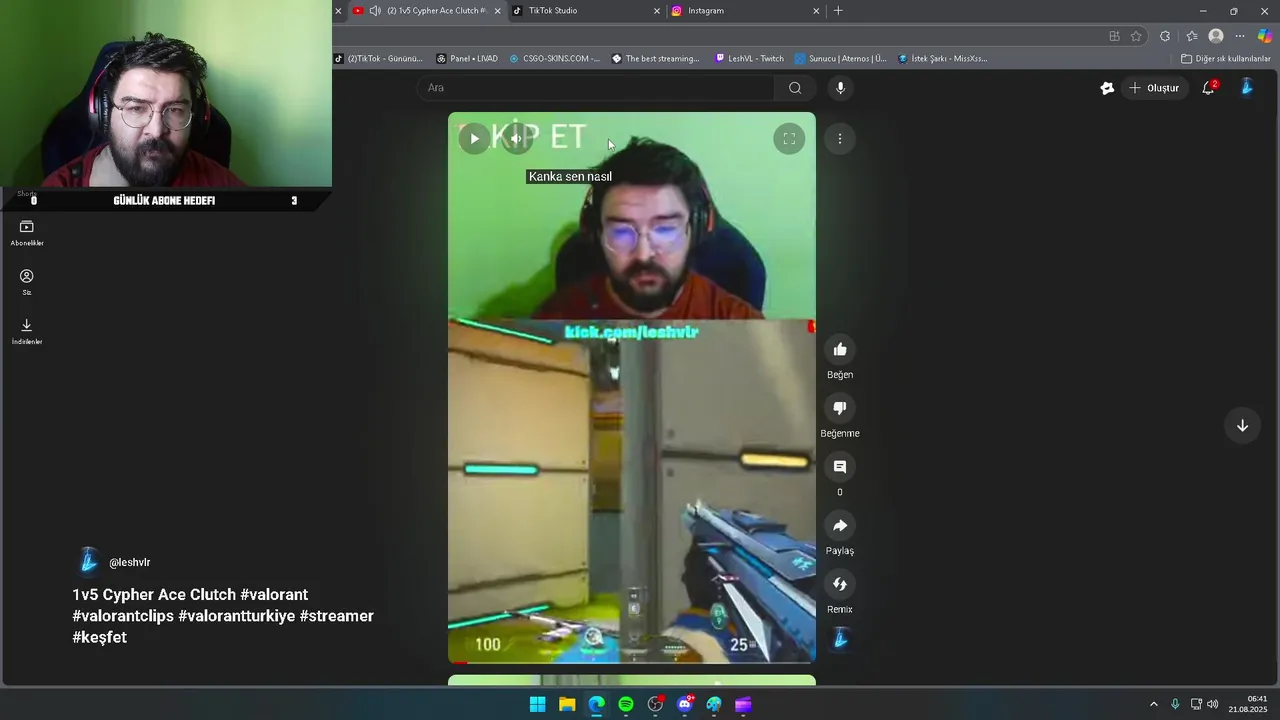Click the #valorantclips hashtag
The image size is (1280, 720).
tap(123, 616)
